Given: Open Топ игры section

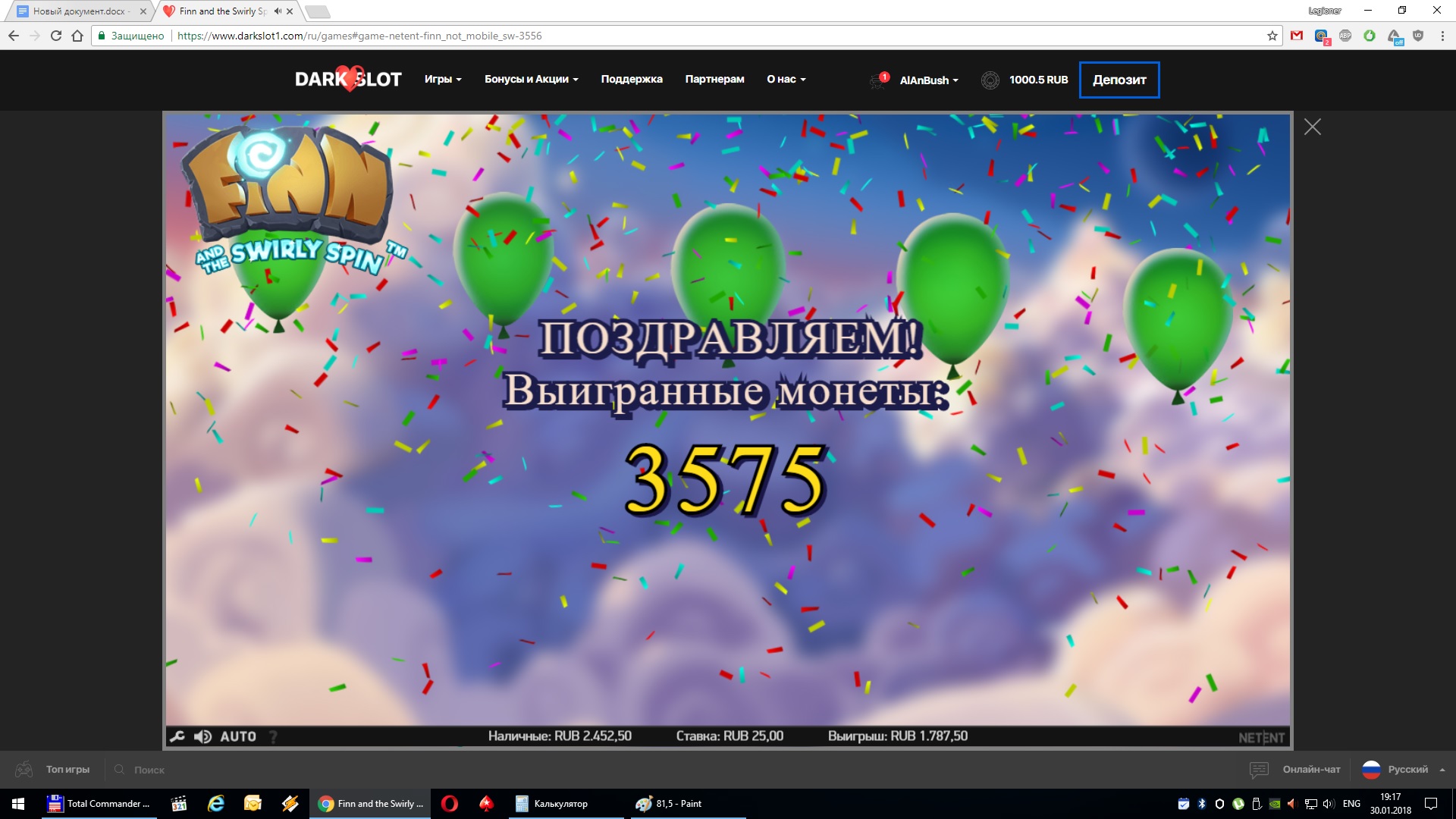Looking at the screenshot, I should (67, 769).
